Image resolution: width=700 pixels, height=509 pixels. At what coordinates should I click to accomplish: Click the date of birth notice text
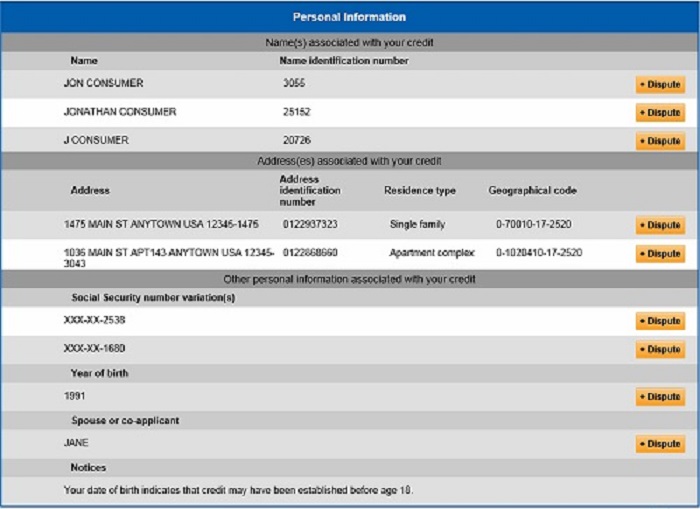[x=238, y=490]
